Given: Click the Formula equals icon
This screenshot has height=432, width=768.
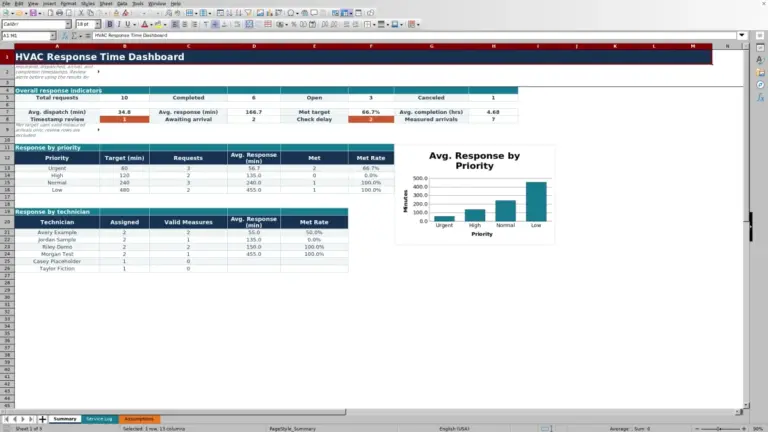Looking at the screenshot, I should [x=88, y=35].
